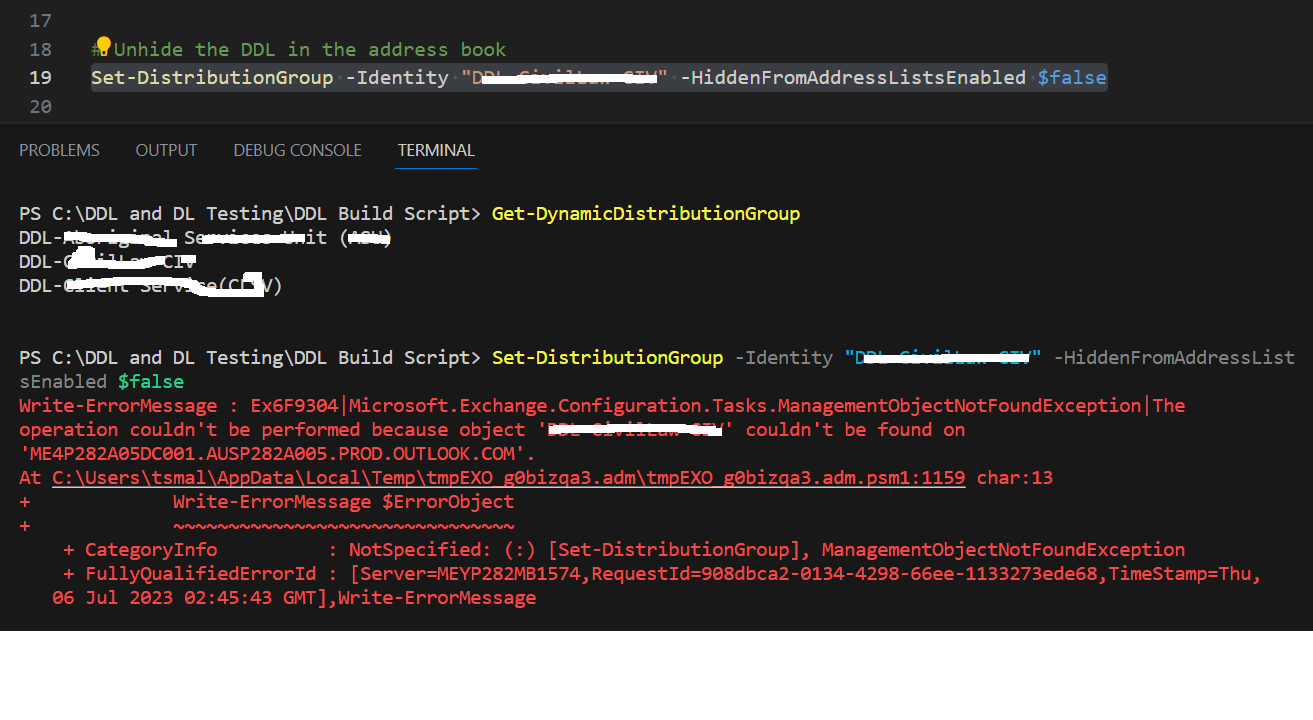The width and height of the screenshot is (1313, 720).
Task: Click the PS prompt path in the terminal
Action: click(241, 213)
